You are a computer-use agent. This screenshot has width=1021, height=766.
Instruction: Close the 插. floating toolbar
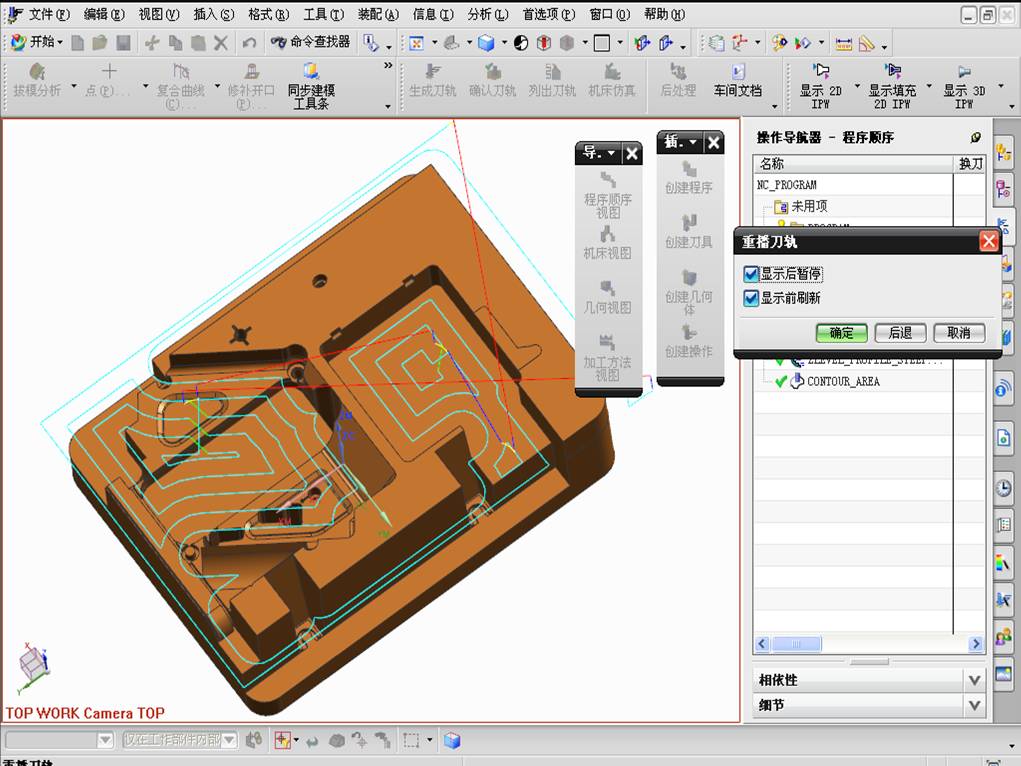(714, 142)
